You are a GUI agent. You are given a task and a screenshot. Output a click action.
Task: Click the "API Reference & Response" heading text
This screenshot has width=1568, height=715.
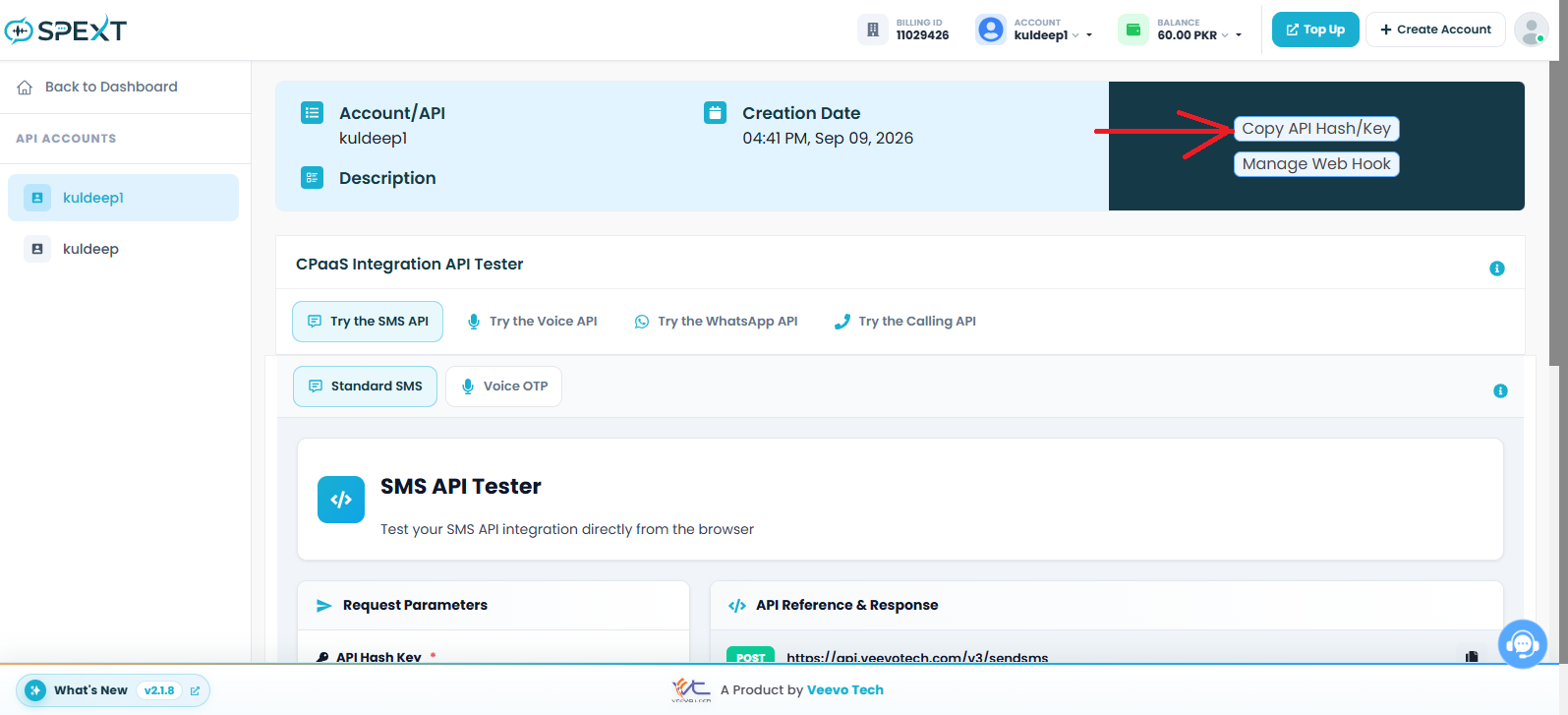pyautogui.click(x=847, y=606)
